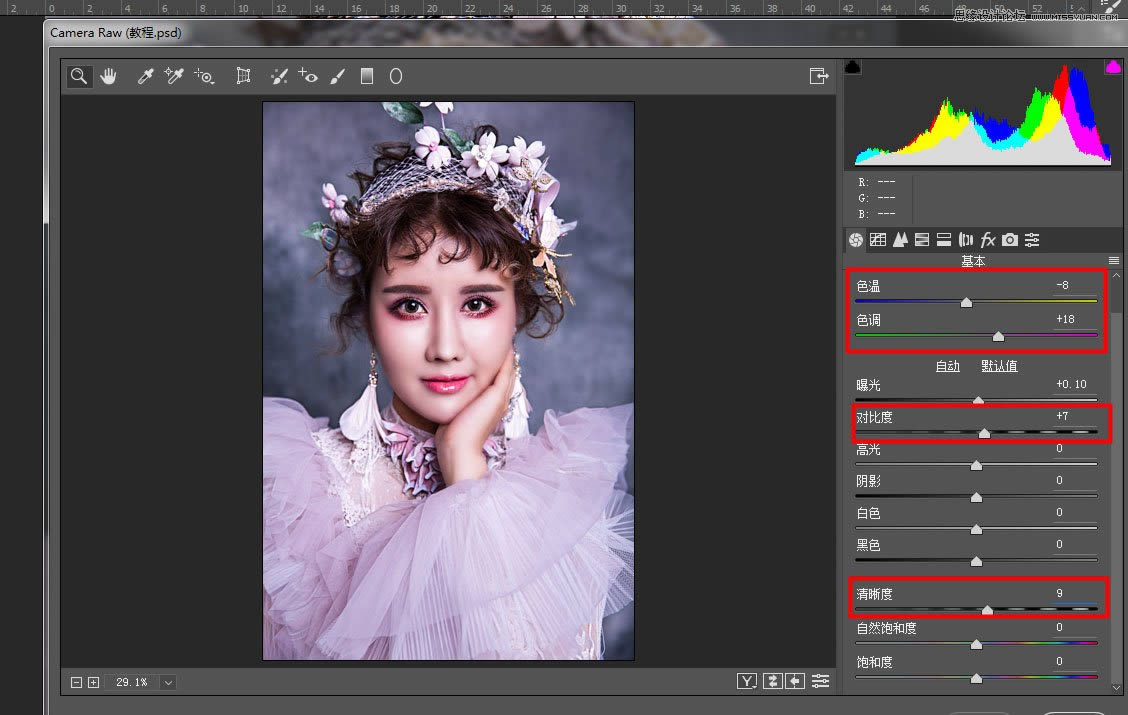Toggle before/after view with Y button
Viewport: 1128px width, 715px height.
747,681
